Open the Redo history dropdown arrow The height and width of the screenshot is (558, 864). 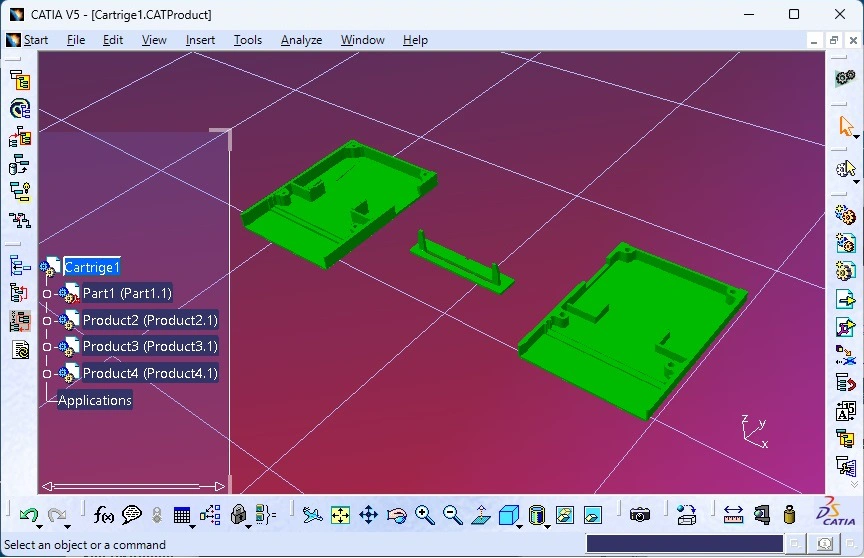67,527
